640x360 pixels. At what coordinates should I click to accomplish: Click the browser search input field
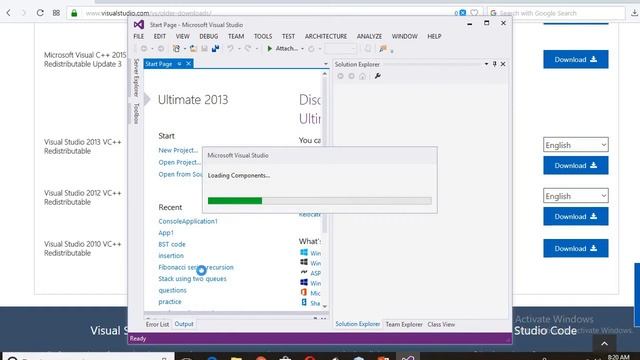pos(556,13)
